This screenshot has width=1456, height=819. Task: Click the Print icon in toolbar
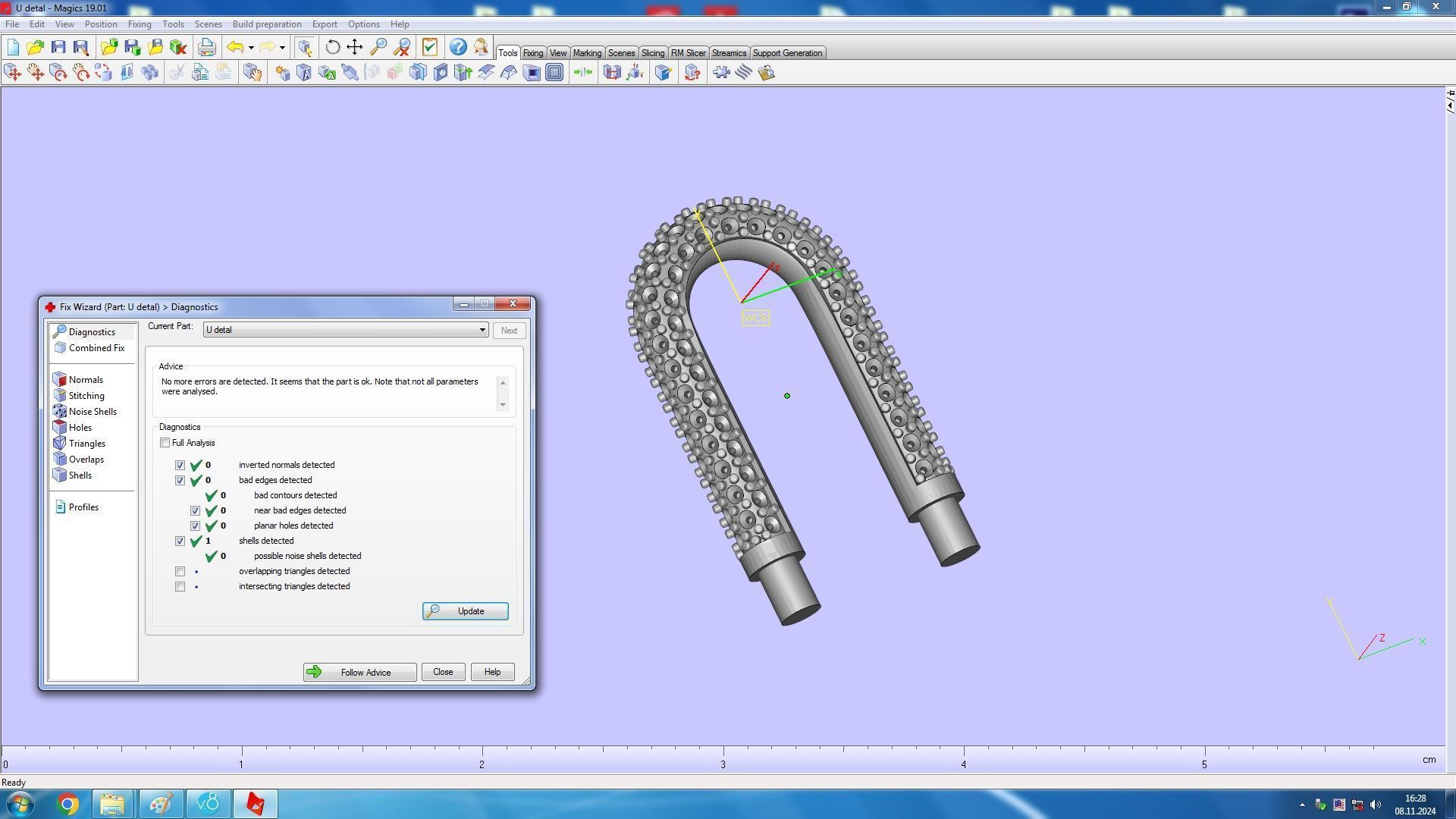coord(206,48)
